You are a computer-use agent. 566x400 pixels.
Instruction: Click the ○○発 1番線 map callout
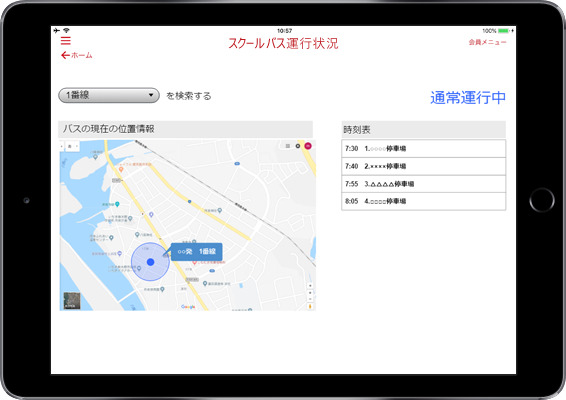point(196,252)
